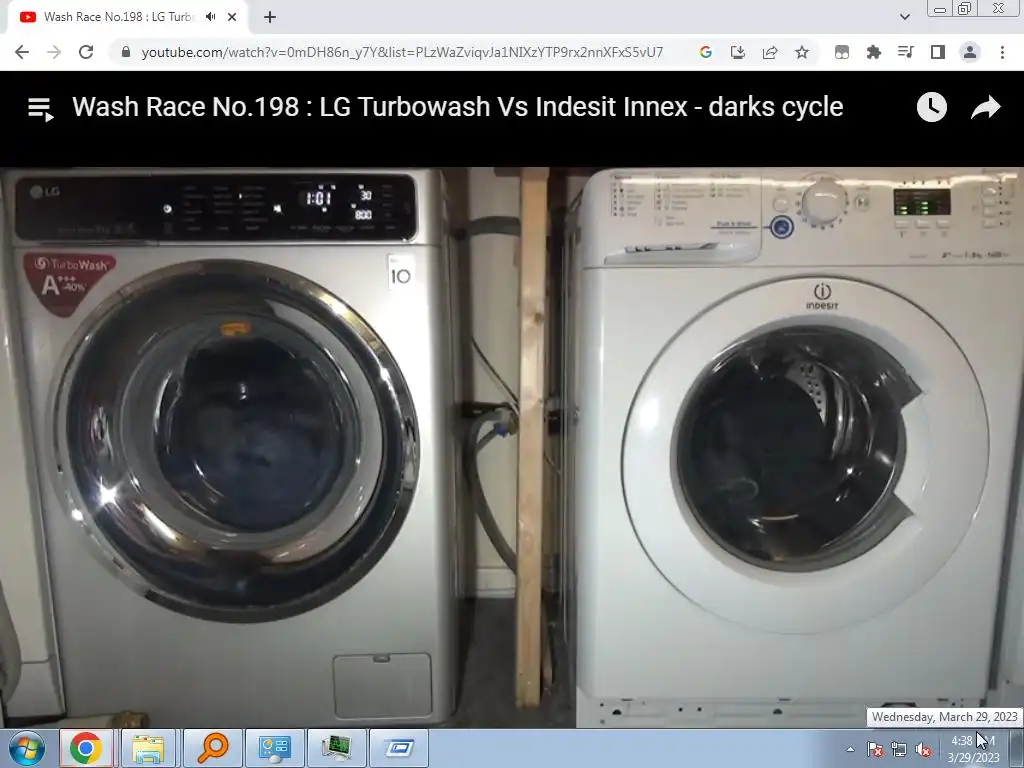Share the video with arrow icon
The image size is (1024, 768).
[985, 107]
